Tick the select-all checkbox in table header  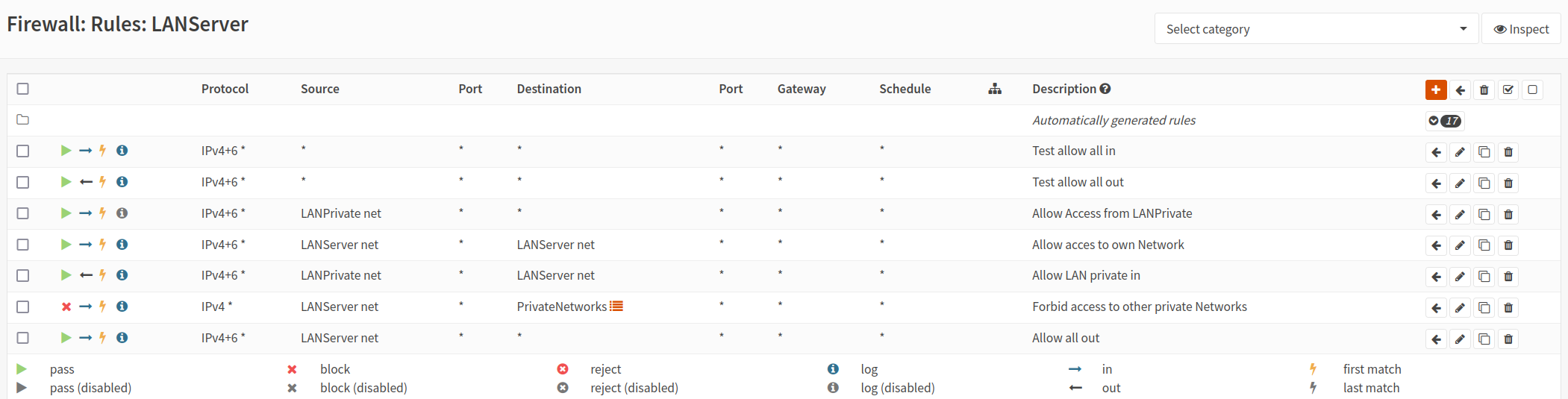[x=23, y=89]
